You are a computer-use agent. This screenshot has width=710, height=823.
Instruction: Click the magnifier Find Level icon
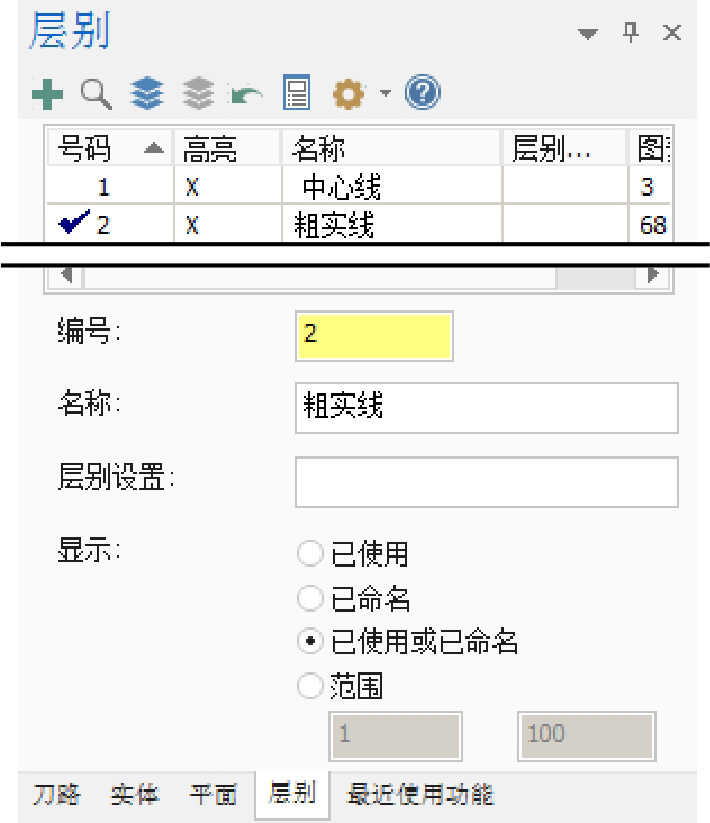pyautogui.click(x=90, y=95)
